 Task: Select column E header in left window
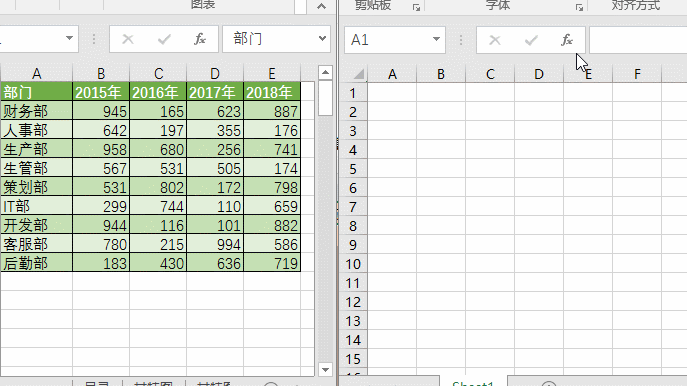coord(272,73)
